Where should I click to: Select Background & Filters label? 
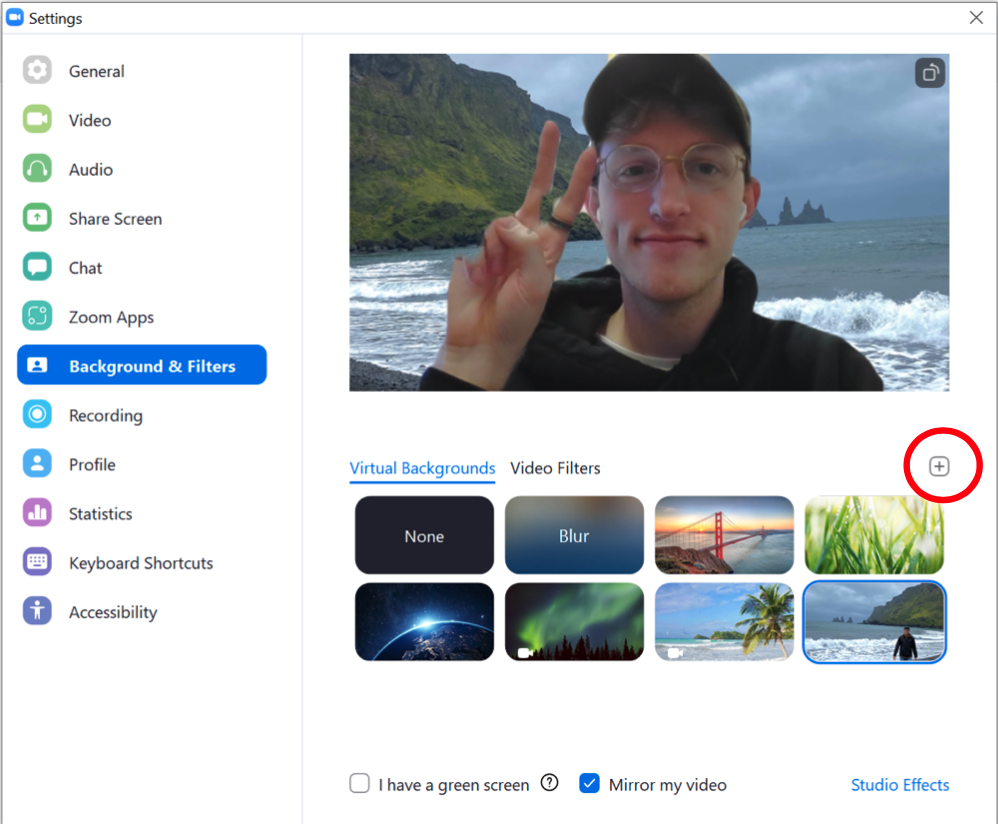(152, 367)
